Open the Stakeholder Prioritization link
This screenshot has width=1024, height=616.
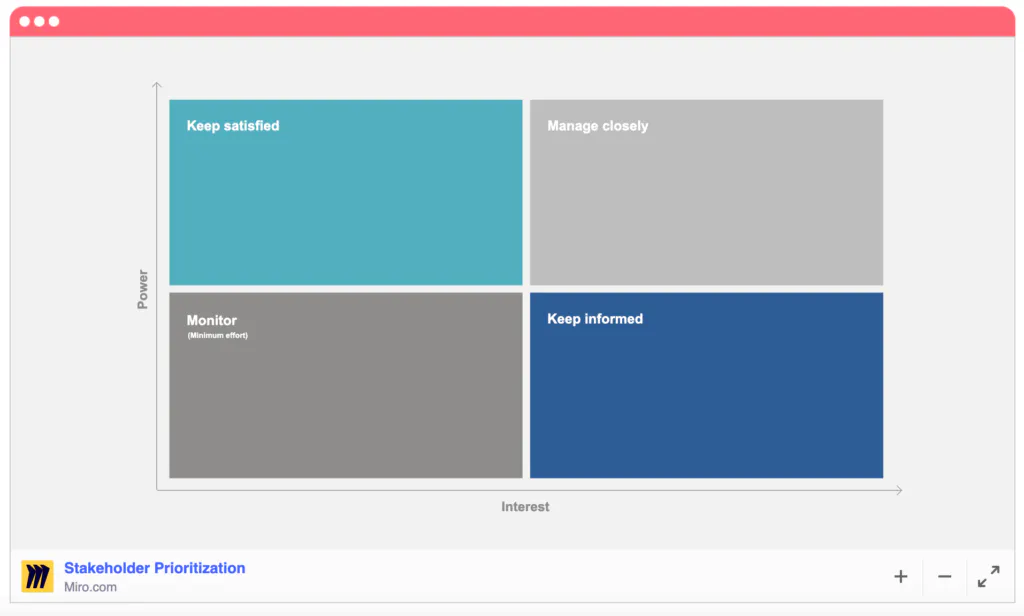(x=154, y=568)
